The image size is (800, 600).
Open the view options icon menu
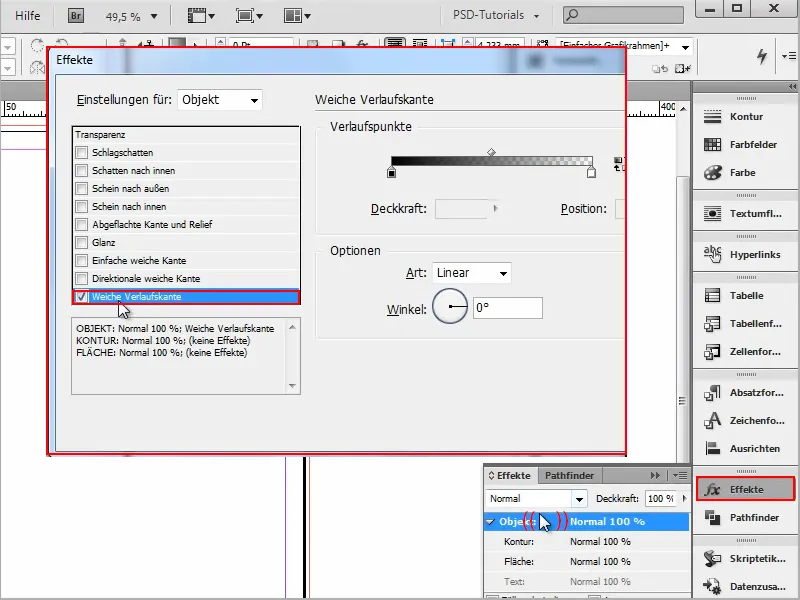[x=201, y=16]
